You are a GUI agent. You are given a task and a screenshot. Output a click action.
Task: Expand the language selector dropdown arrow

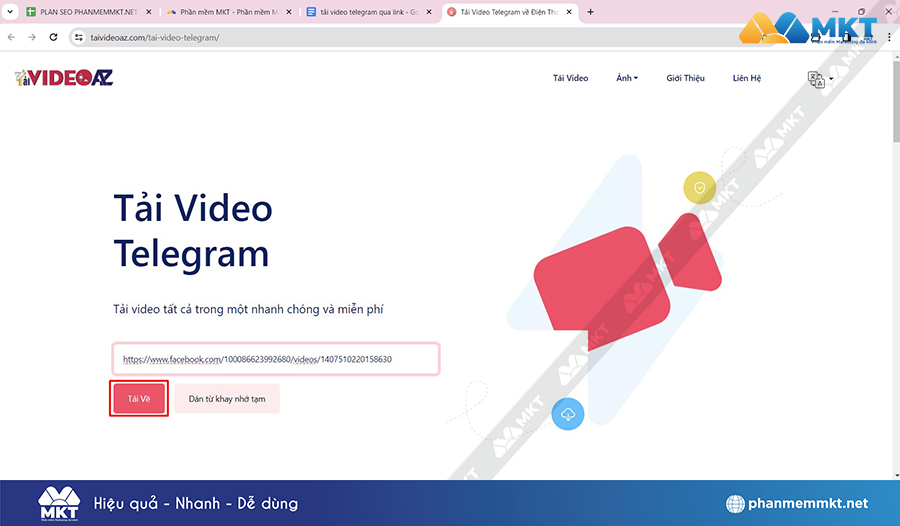pyautogui.click(x=831, y=79)
